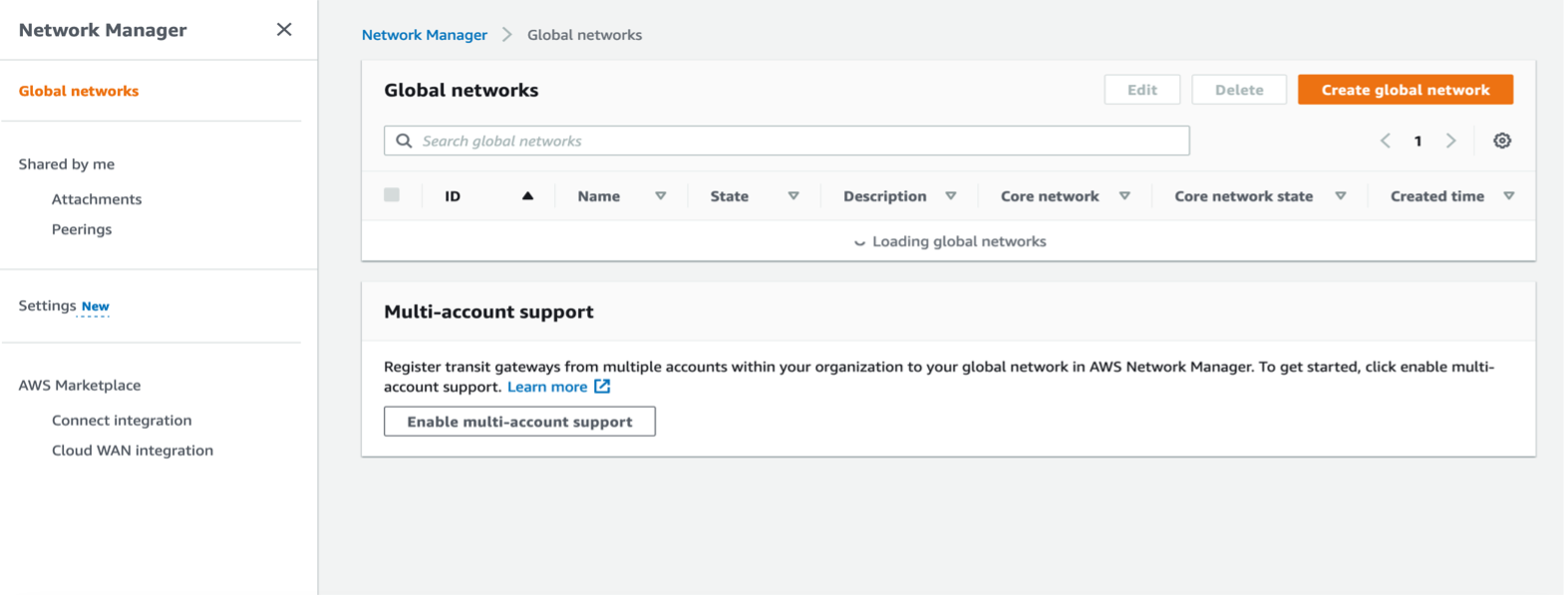This screenshot has height=599, width=1568.
Task: Click the Created time header text
Action: (x=1437, y=196)
